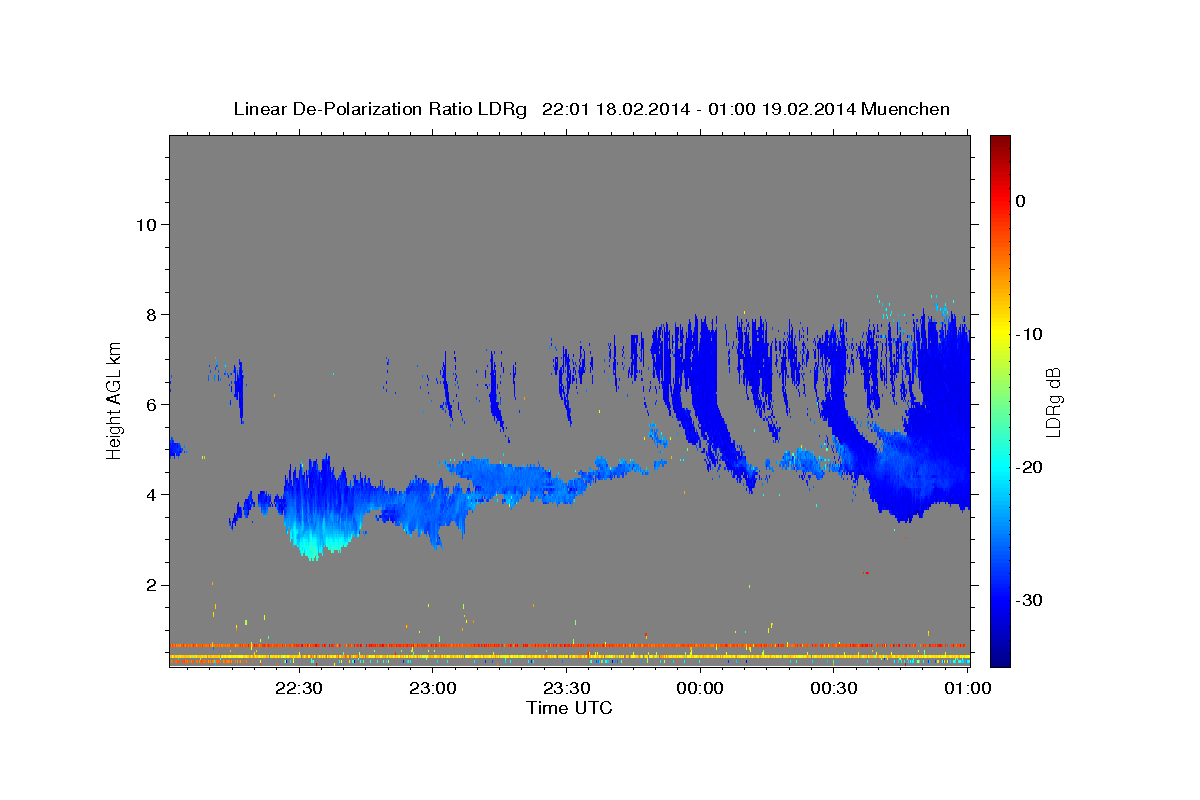Select the 23:30 time tick label
1200x800 pixels.
click(566, 688)
